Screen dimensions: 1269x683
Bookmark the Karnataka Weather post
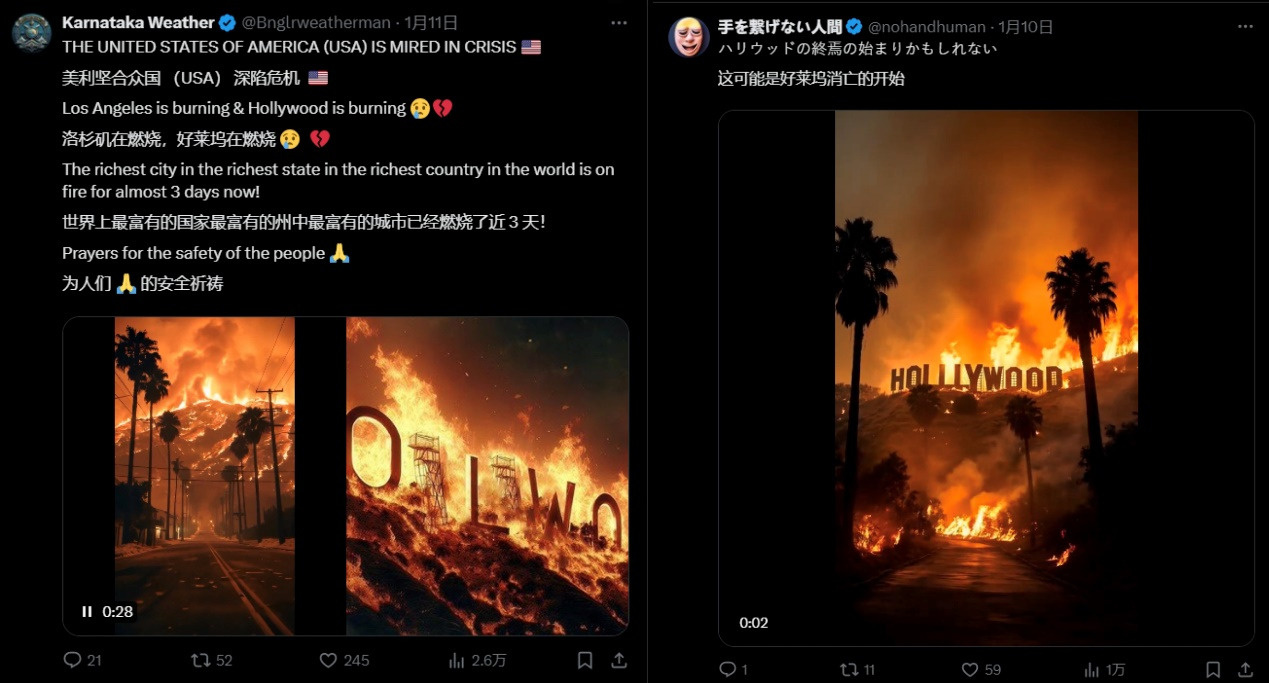coord(585,660)
